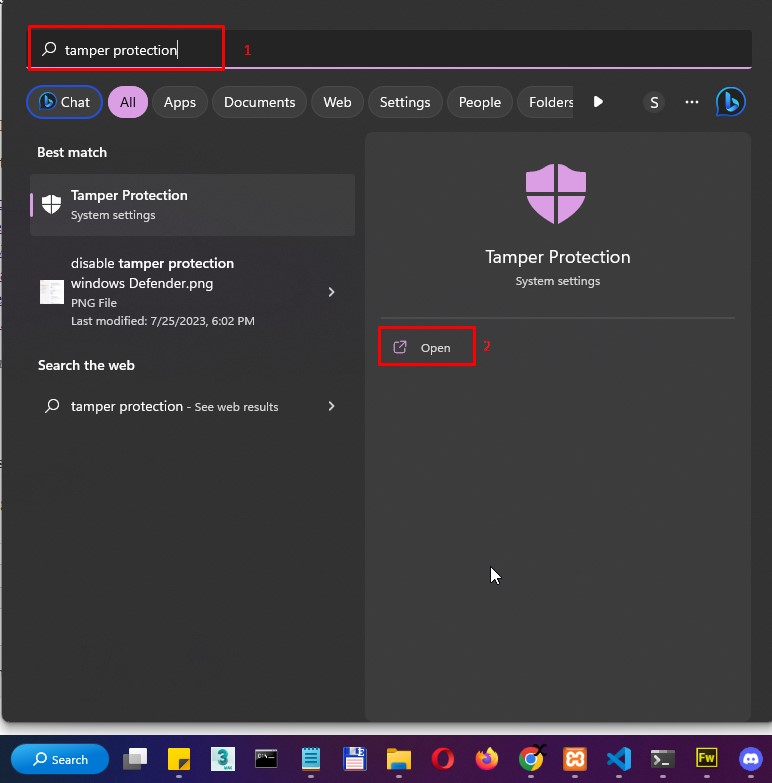Click the search text input box
Screen dimensions: 772x783
tap(389, 49)
